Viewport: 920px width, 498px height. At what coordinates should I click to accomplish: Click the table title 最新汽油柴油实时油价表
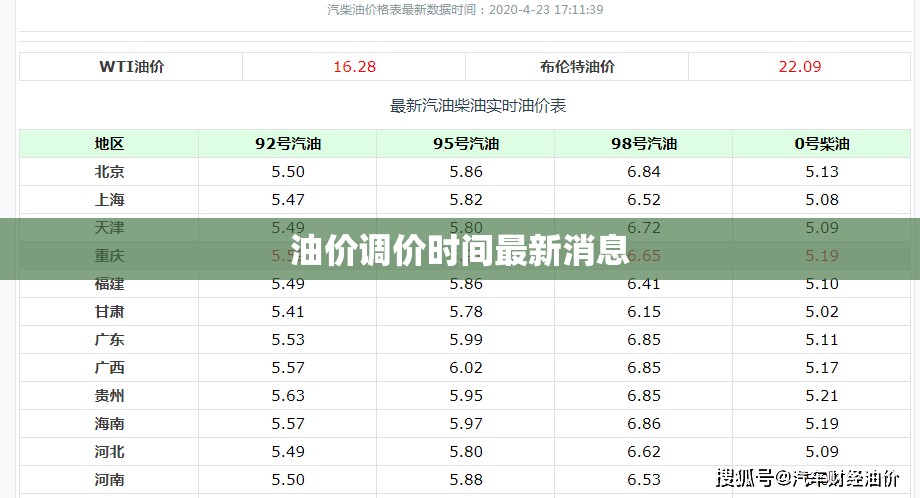coord(478,106)
